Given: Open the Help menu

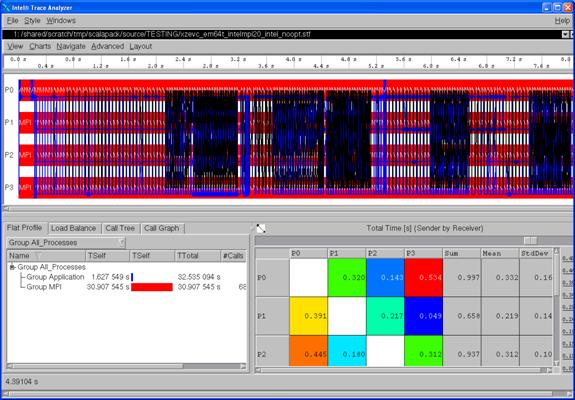Looking at the screenshot, I should pos(562,21).
